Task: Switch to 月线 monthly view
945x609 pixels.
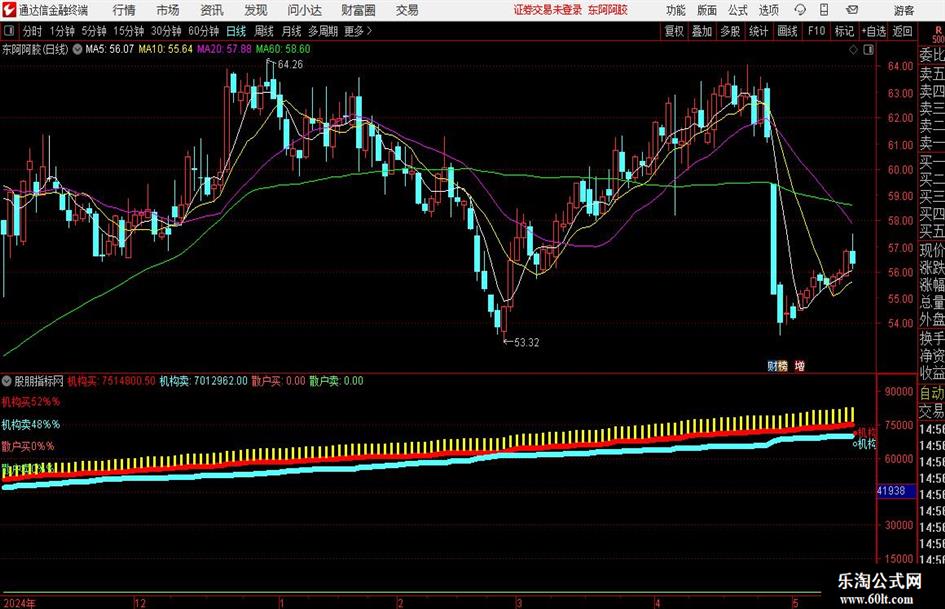Action: (291, 31)
